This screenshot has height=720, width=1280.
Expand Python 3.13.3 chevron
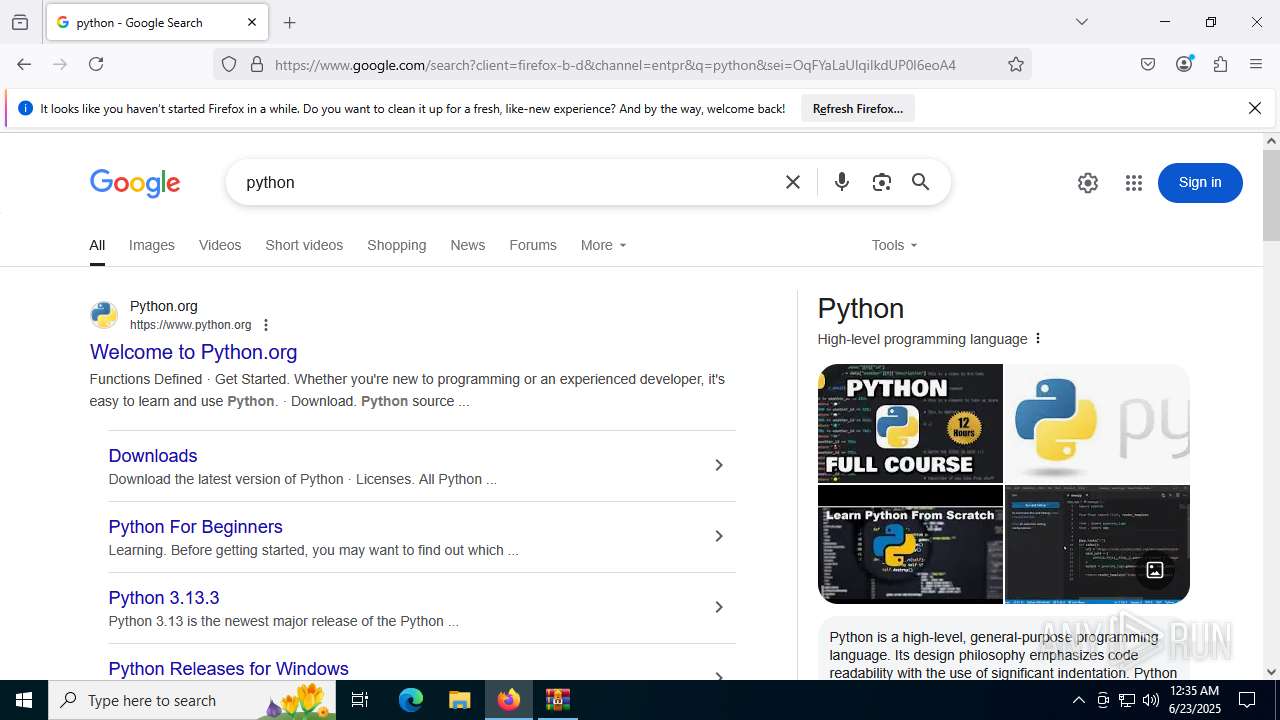(718, 607)
